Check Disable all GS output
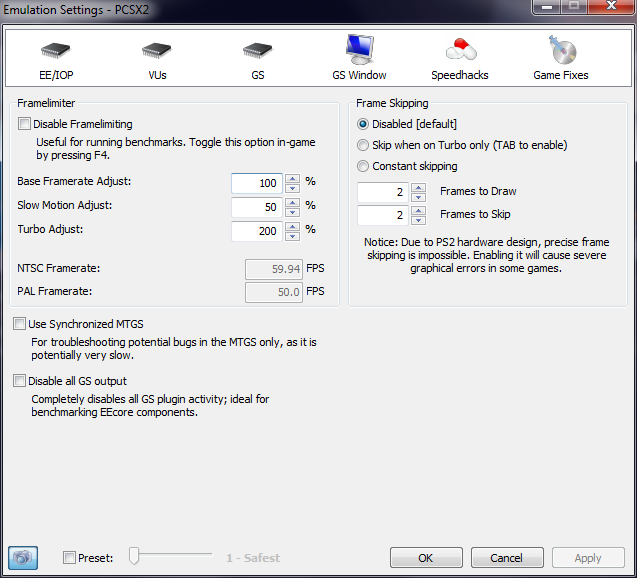 [19, 381]
